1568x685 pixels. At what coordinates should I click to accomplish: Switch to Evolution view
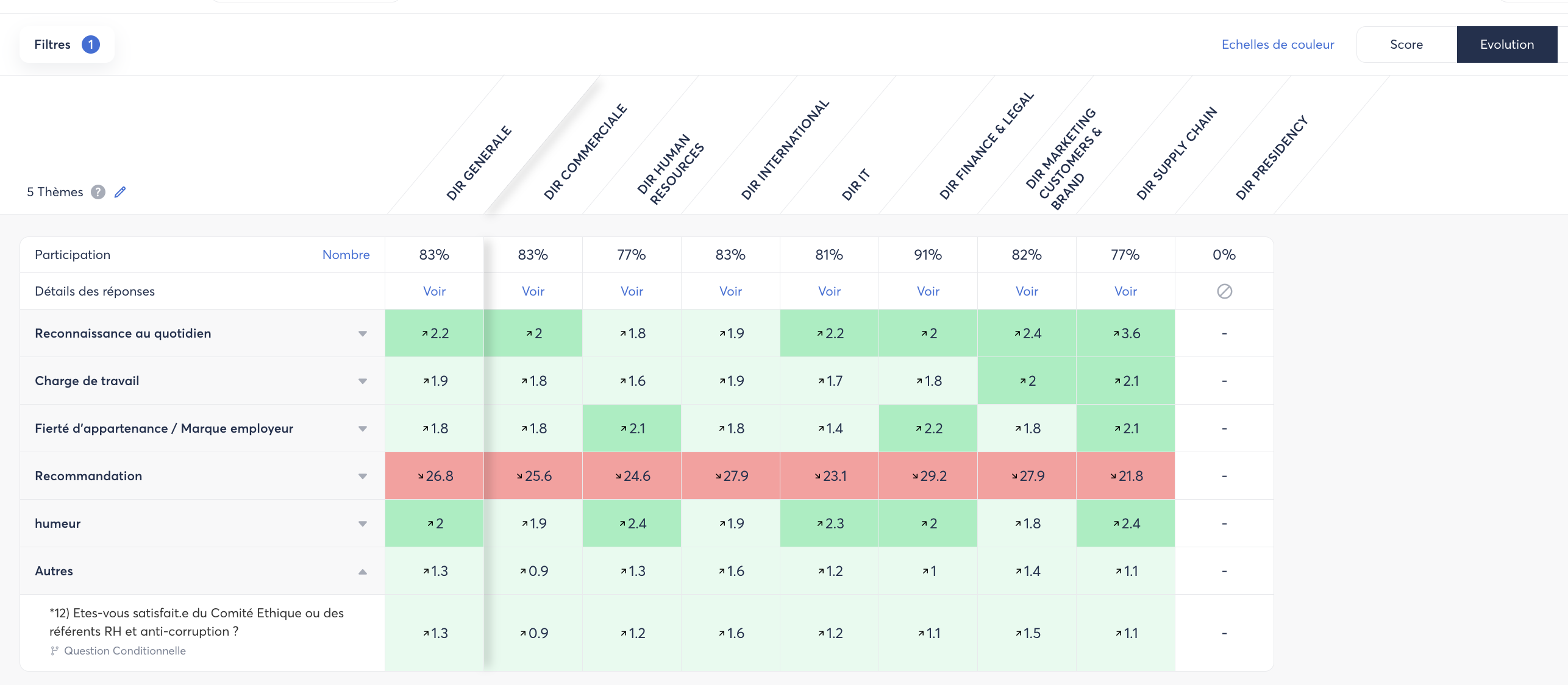(x=1506, y=44)
